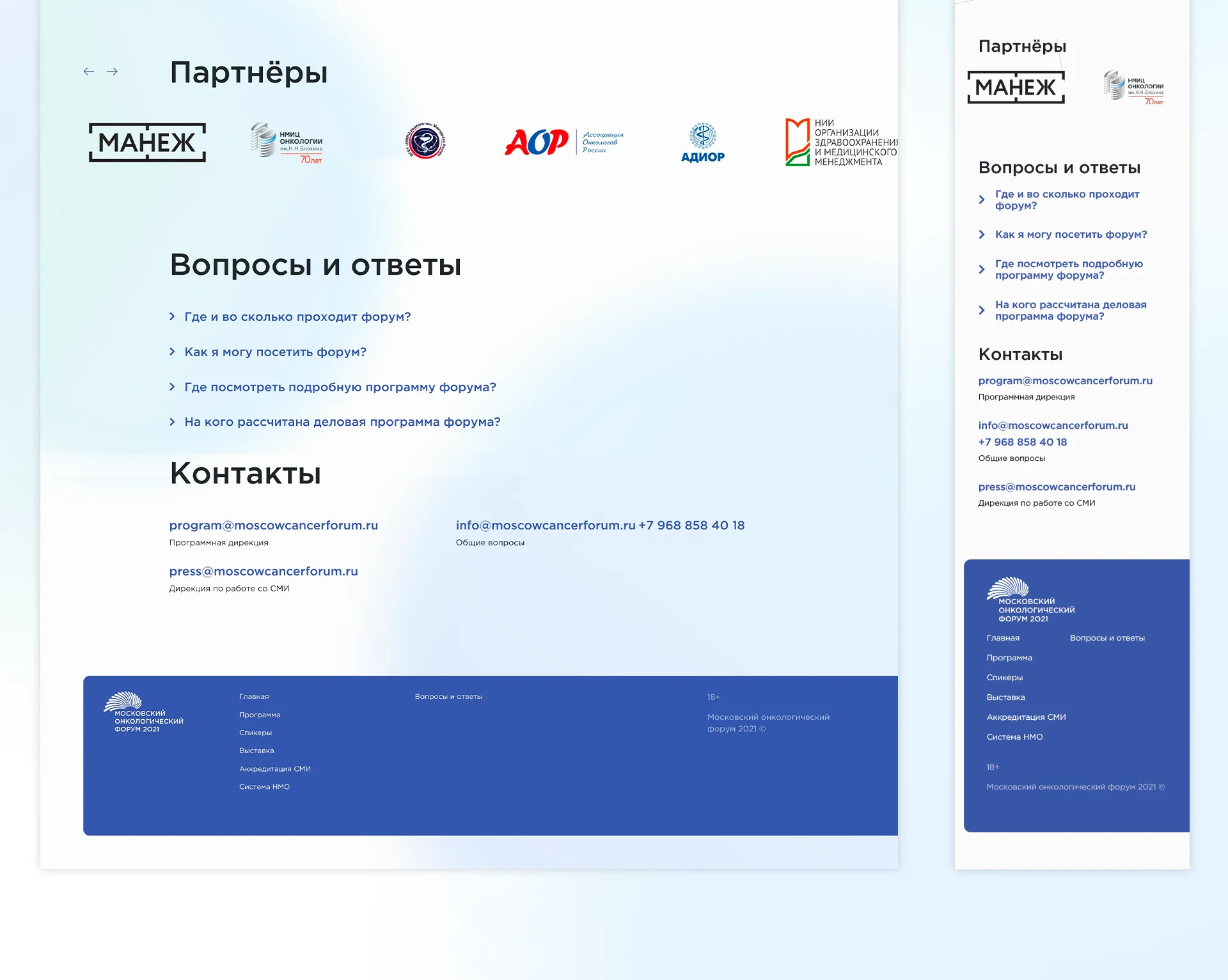Click the АДИОР partner logo
Screen dimensions: 1228x980
click(x=702, y=143)
